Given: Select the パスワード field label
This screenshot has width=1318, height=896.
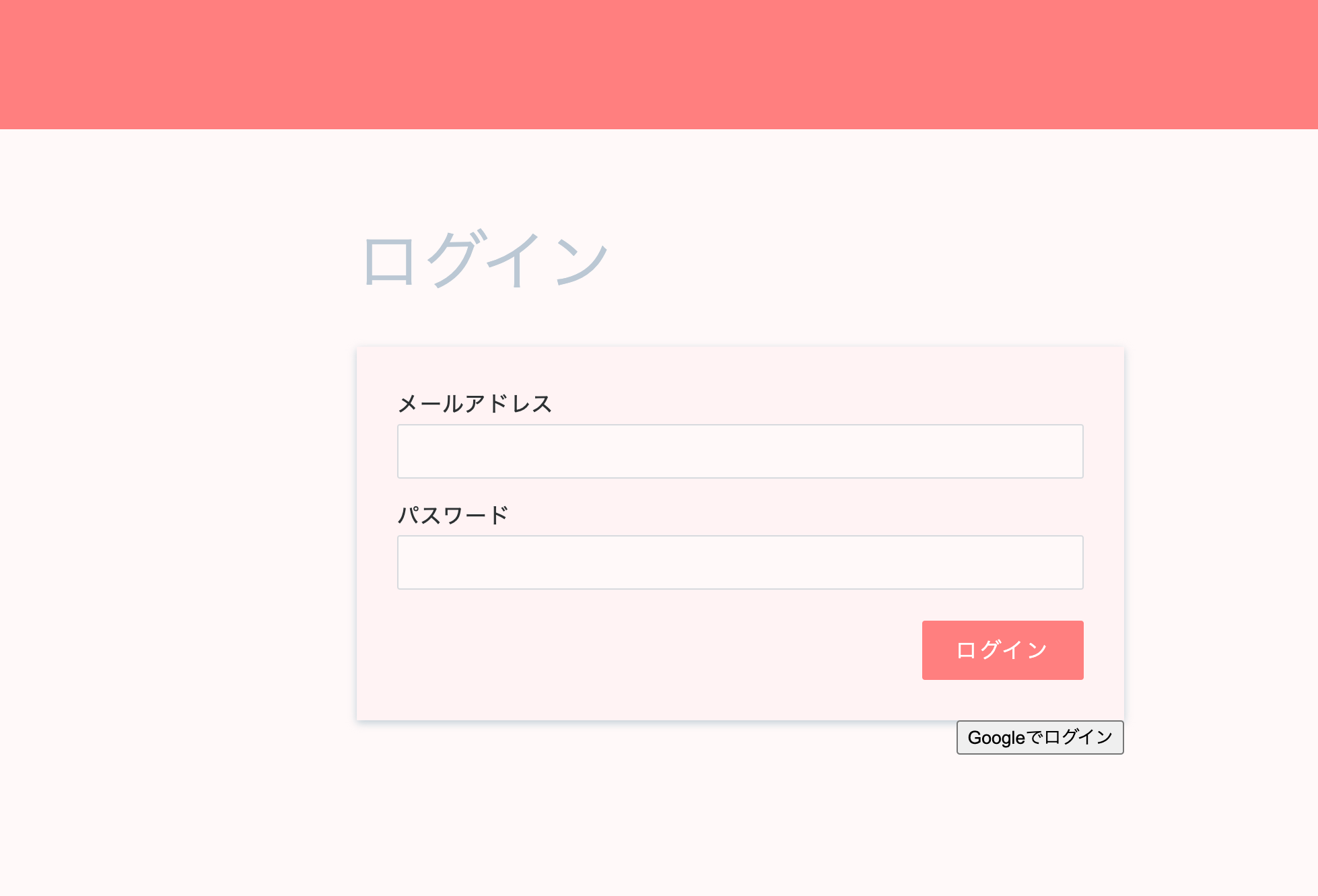Looking at the screenshot, I should click(454, 514).
